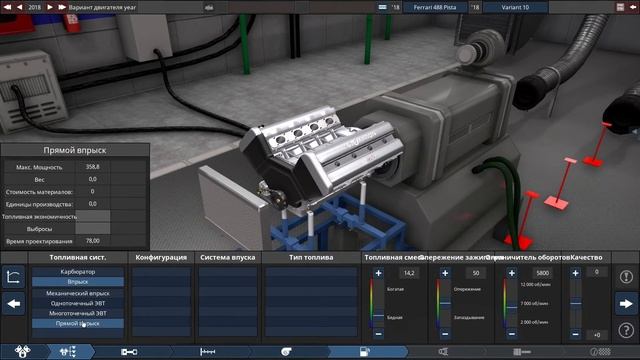The width and height of the screenshot is (640, 360).
Task: Select Многоточечный ЭВТ injection type
Action: click(78, 313)
